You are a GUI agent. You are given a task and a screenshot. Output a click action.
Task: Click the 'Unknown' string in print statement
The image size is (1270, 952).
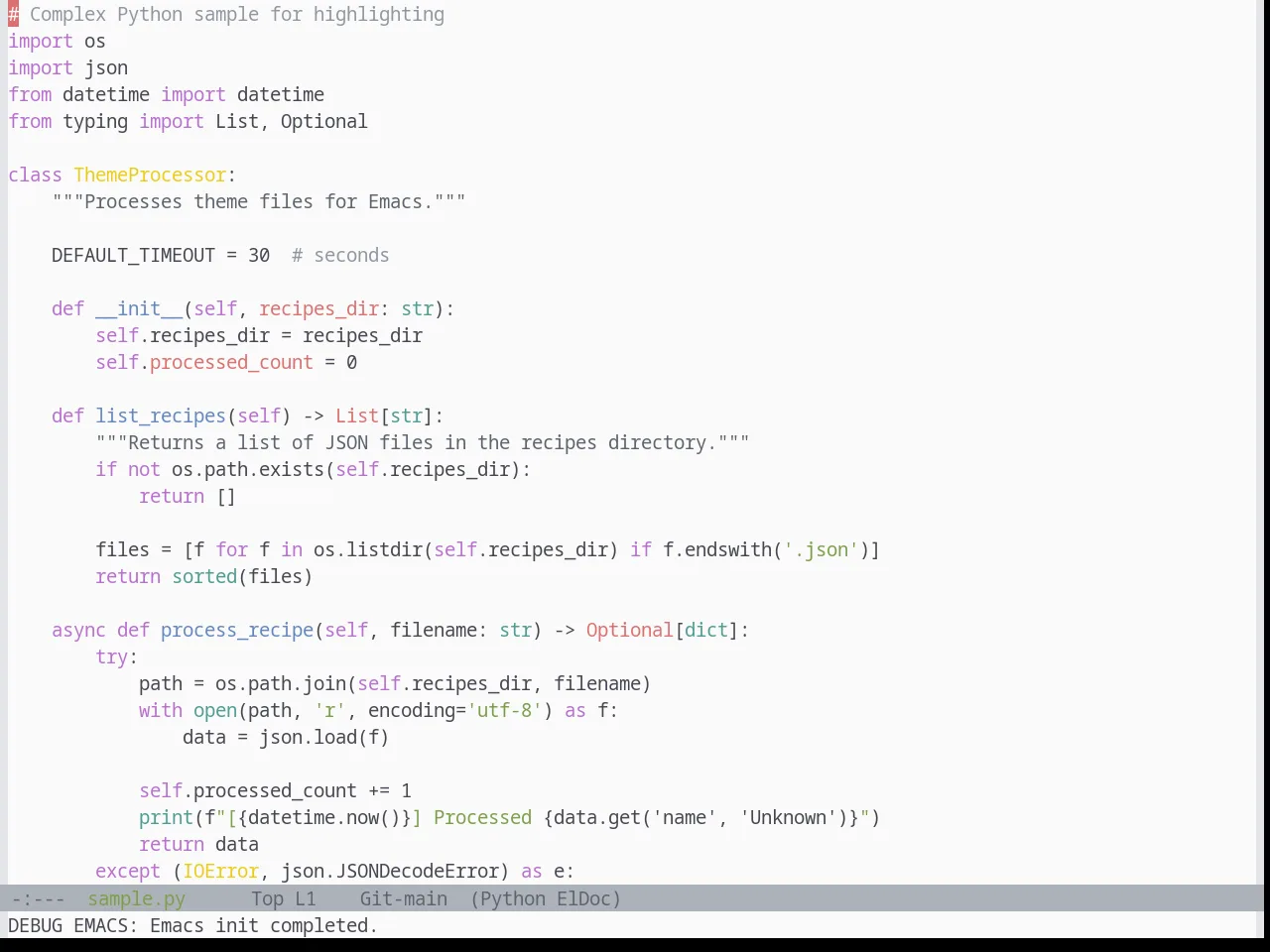(x=788, y=818)
